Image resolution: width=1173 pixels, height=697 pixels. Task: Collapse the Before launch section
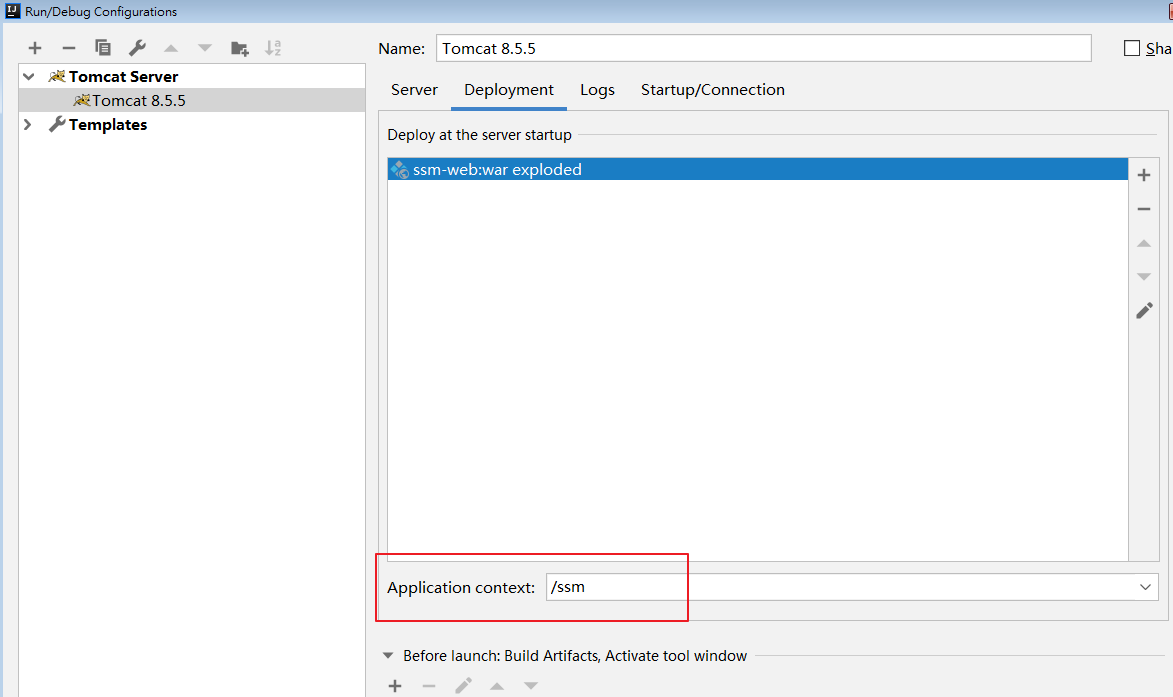click(x=388, y=656)
